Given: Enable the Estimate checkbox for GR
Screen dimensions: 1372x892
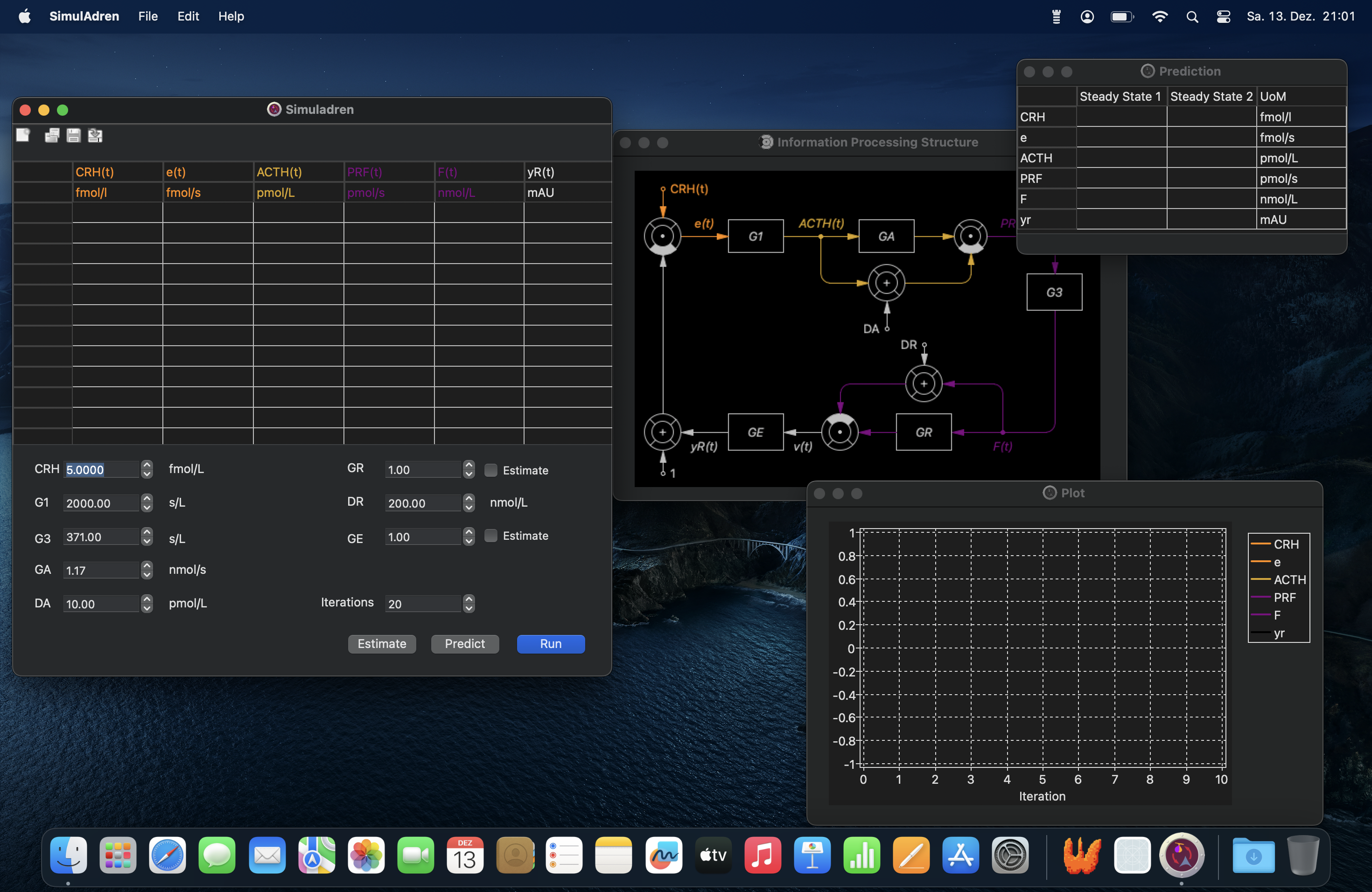Looking at the screenshot, I should point(490,470).
